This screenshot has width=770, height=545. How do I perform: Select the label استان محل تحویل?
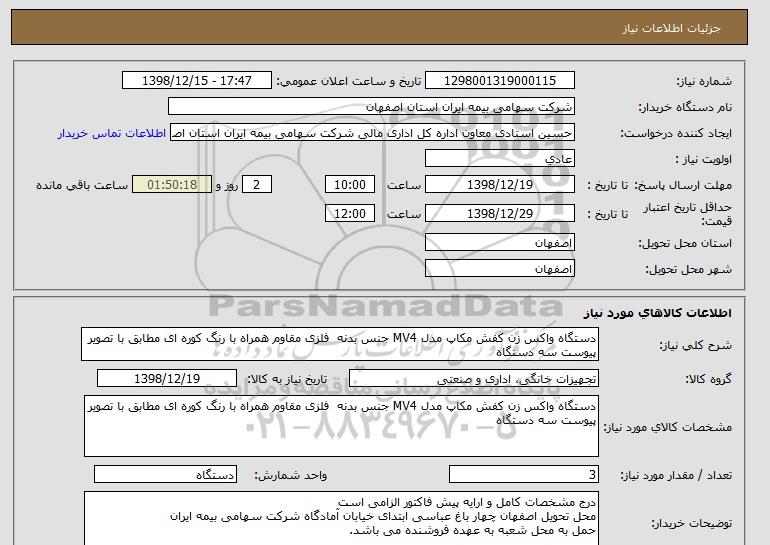(685, 244)
